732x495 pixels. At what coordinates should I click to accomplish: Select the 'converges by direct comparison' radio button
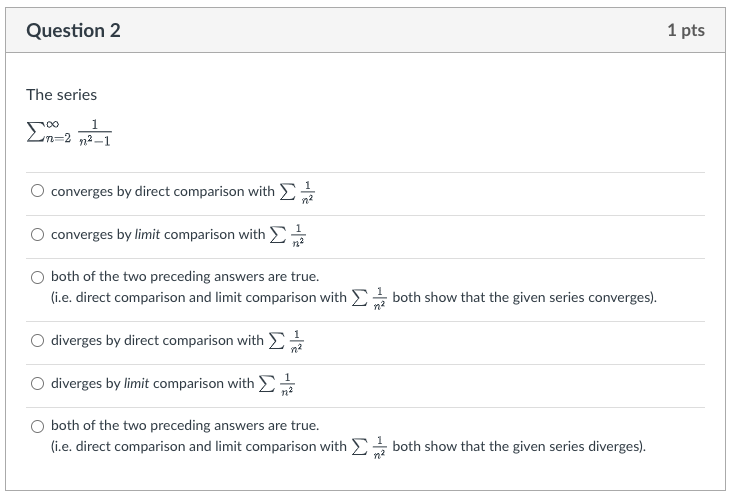(x=37, y=191)
